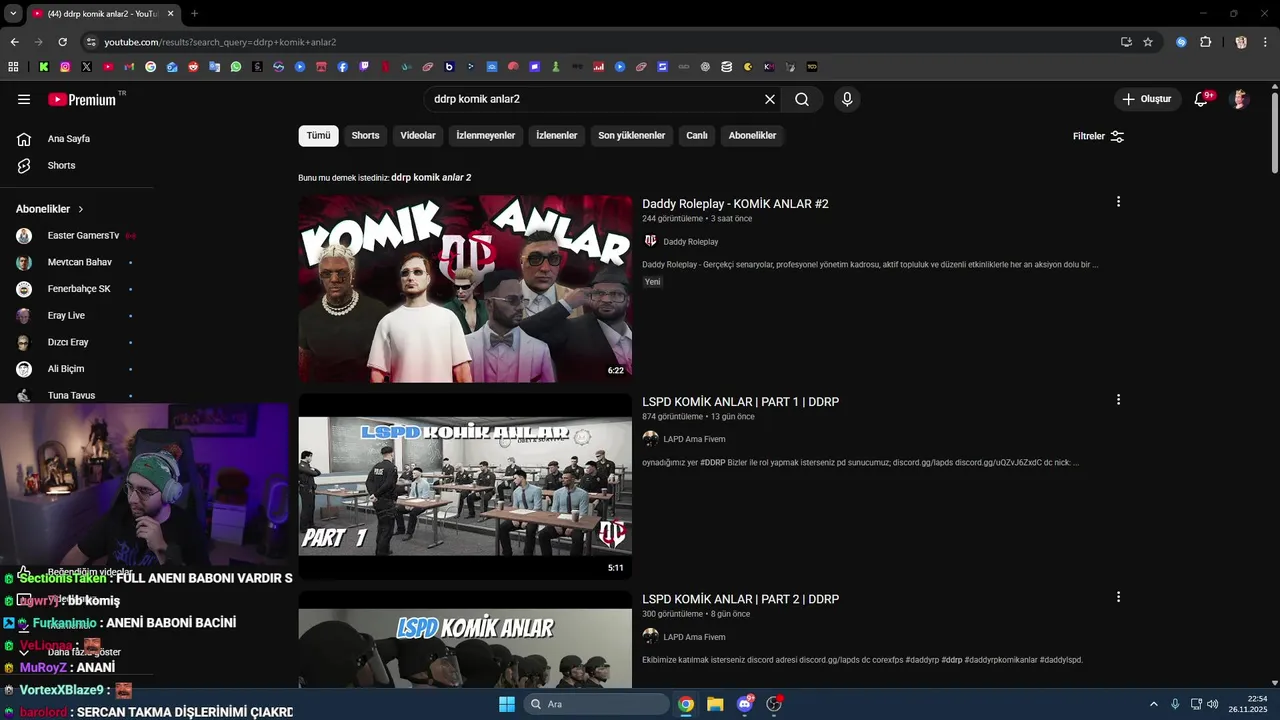1280x720 pixels.
Task: Open Discord from the taskbar
Action: point(745,704)
